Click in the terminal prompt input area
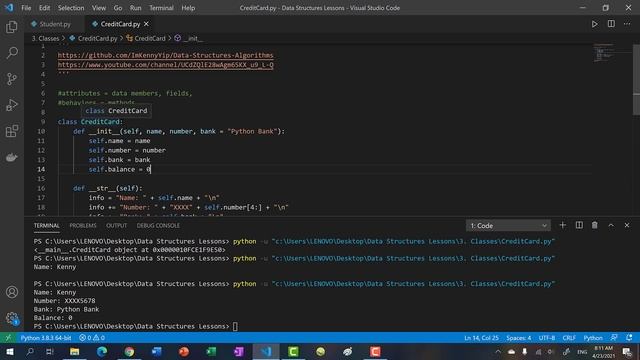The image size is (640, 360). 235,326
